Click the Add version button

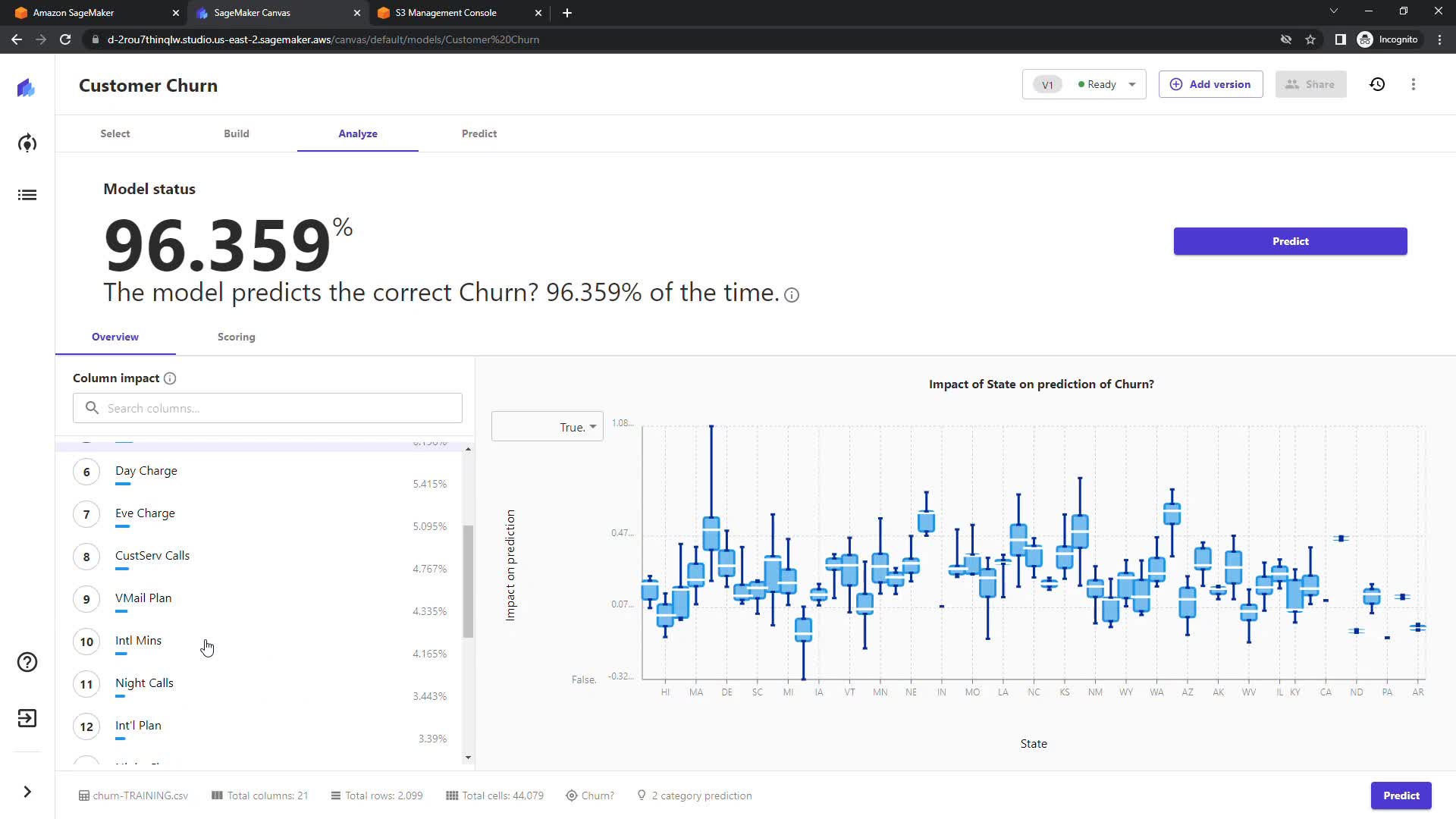click(1210, 84)
